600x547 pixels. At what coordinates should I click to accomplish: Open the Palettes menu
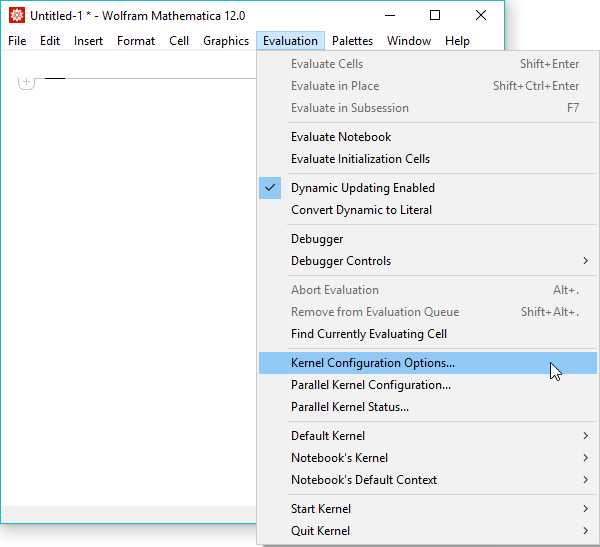(x=352, y=41)
